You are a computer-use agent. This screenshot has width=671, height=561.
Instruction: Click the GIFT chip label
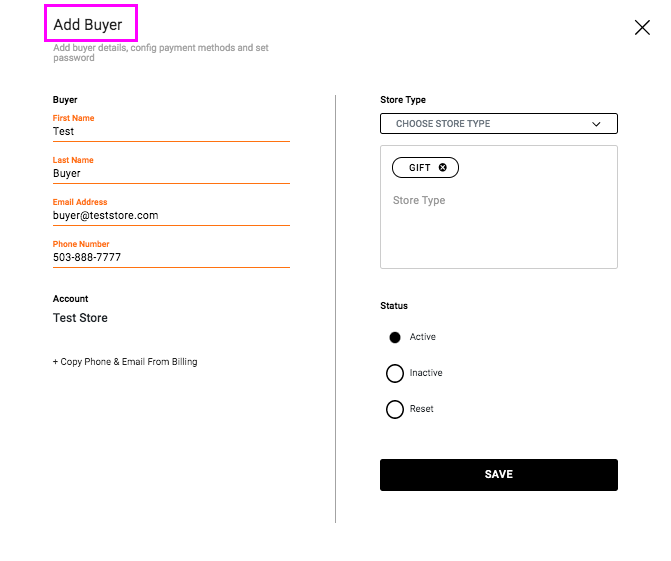coord(419,168)
